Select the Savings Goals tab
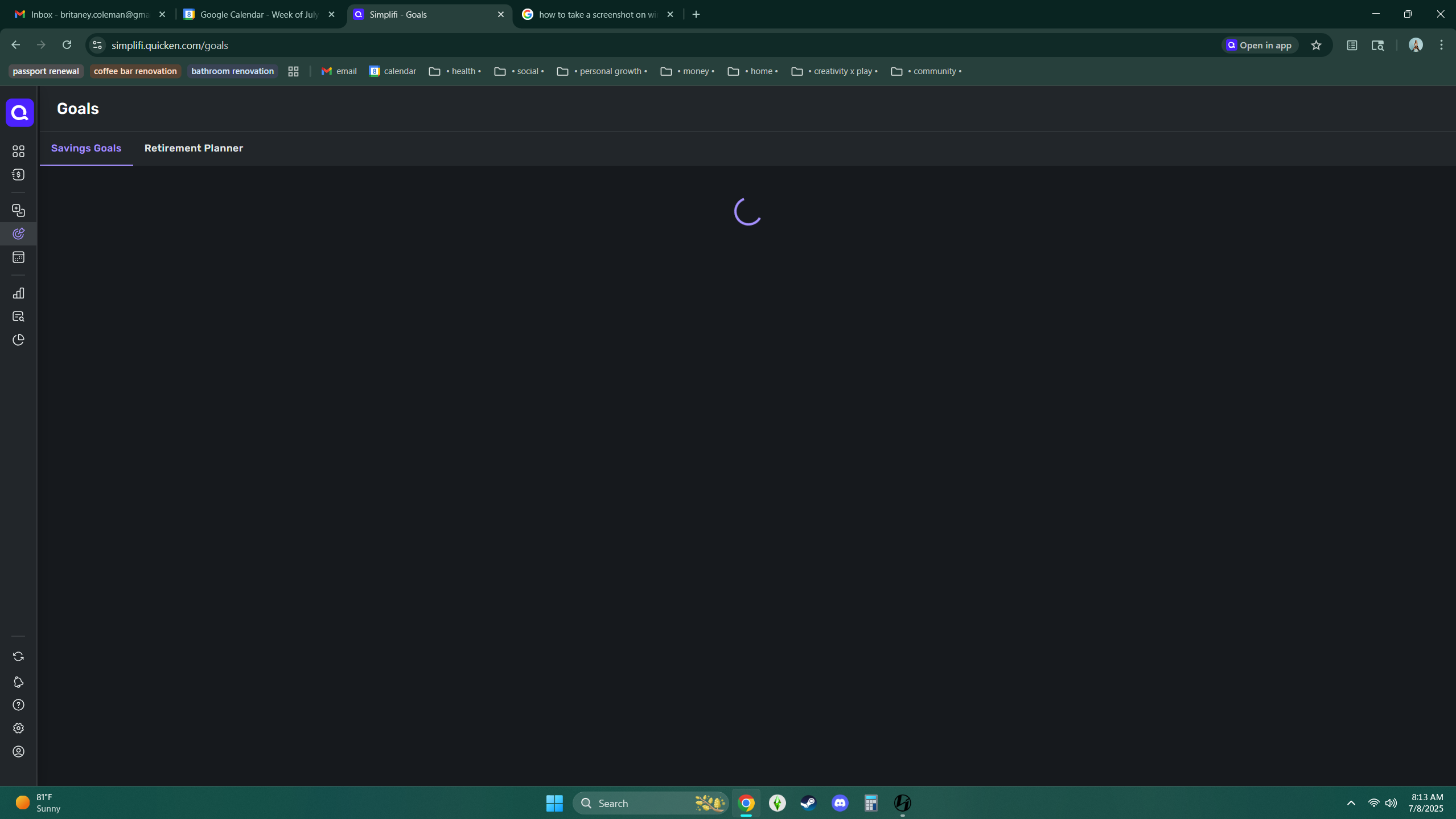The width and height of the screenshot is (1456, 819). tap(86, 148)
